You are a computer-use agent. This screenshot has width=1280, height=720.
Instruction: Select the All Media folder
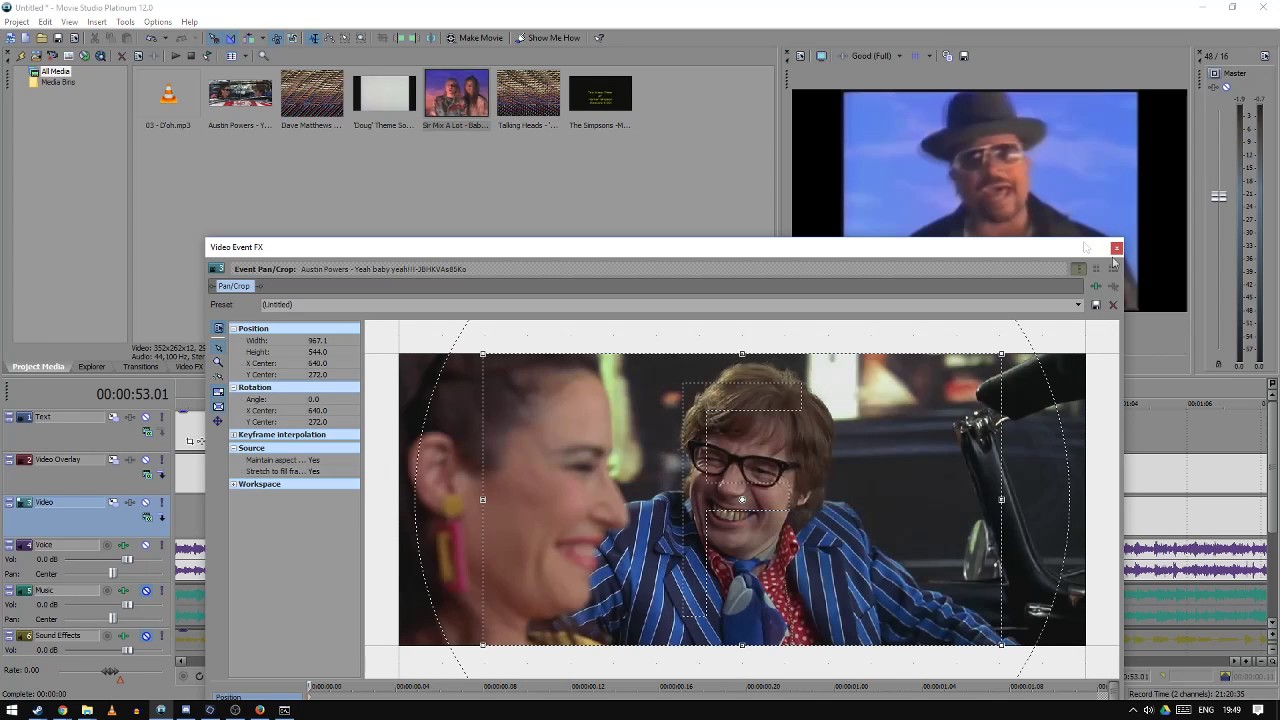[x=55, y=72]
